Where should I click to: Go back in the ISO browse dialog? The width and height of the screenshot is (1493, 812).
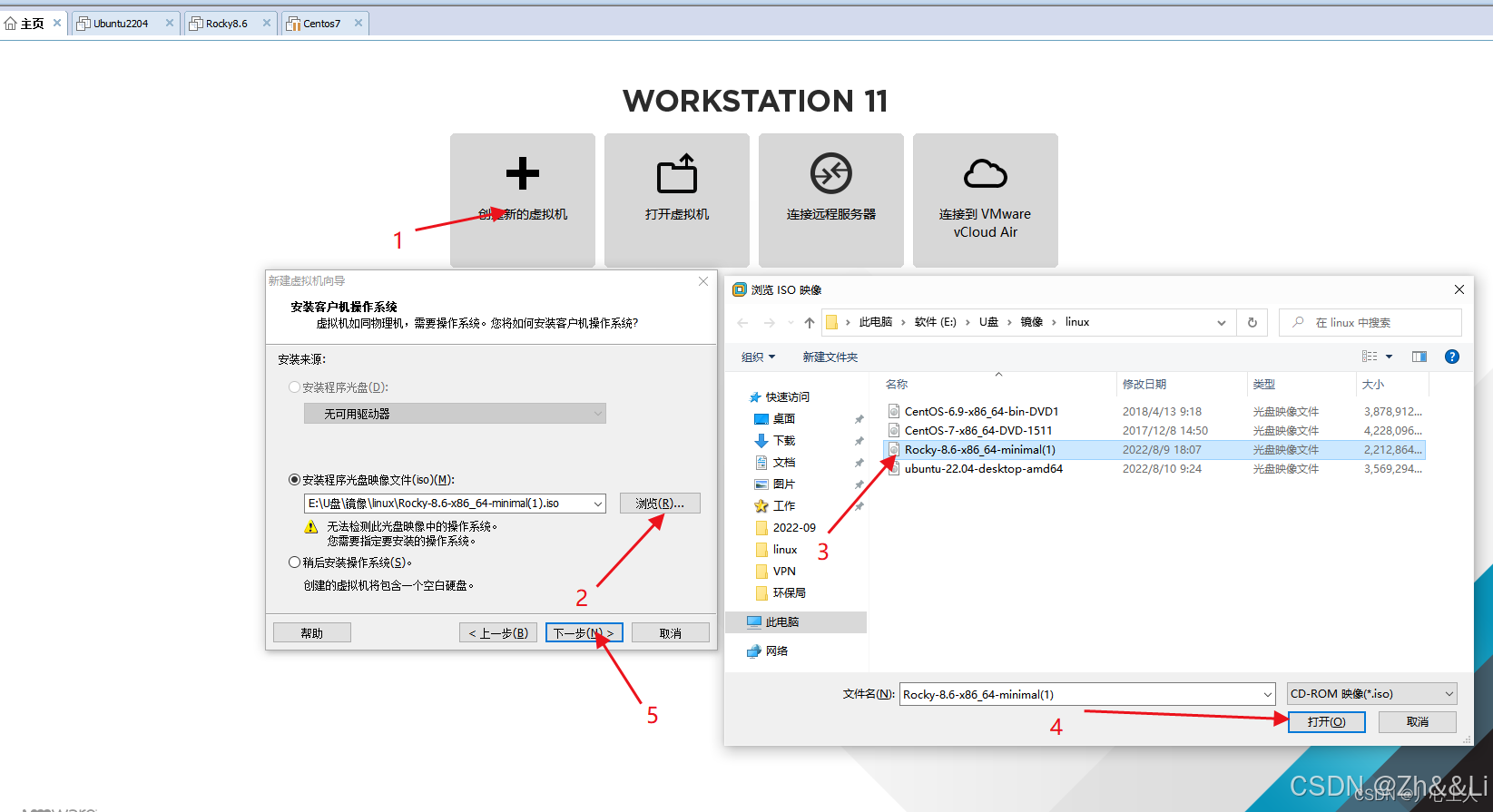click(743, 323)
